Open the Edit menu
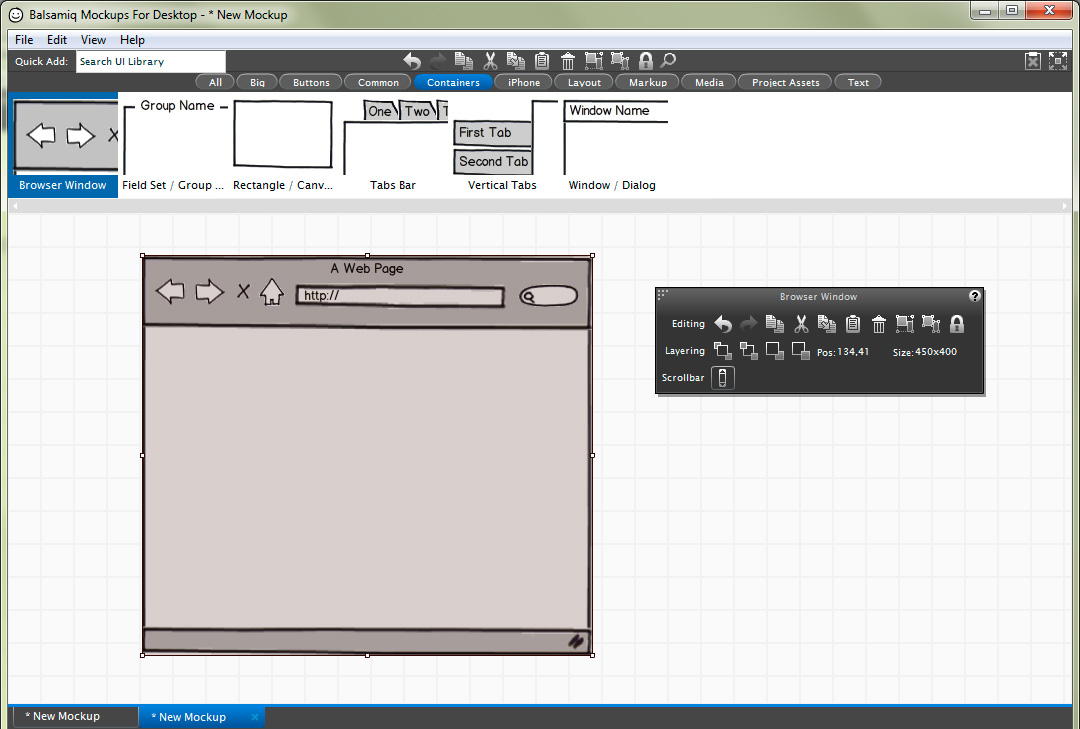 (x=57, y=40)
